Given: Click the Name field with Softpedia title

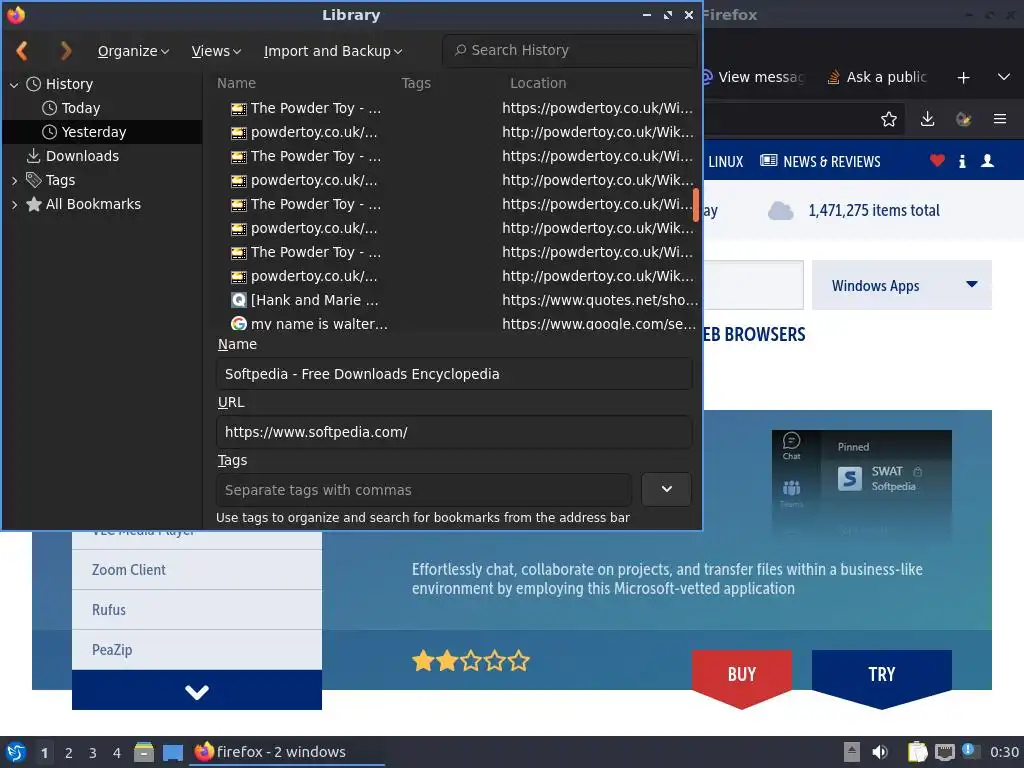Looking at the screenshot, I should pos(454,374).
